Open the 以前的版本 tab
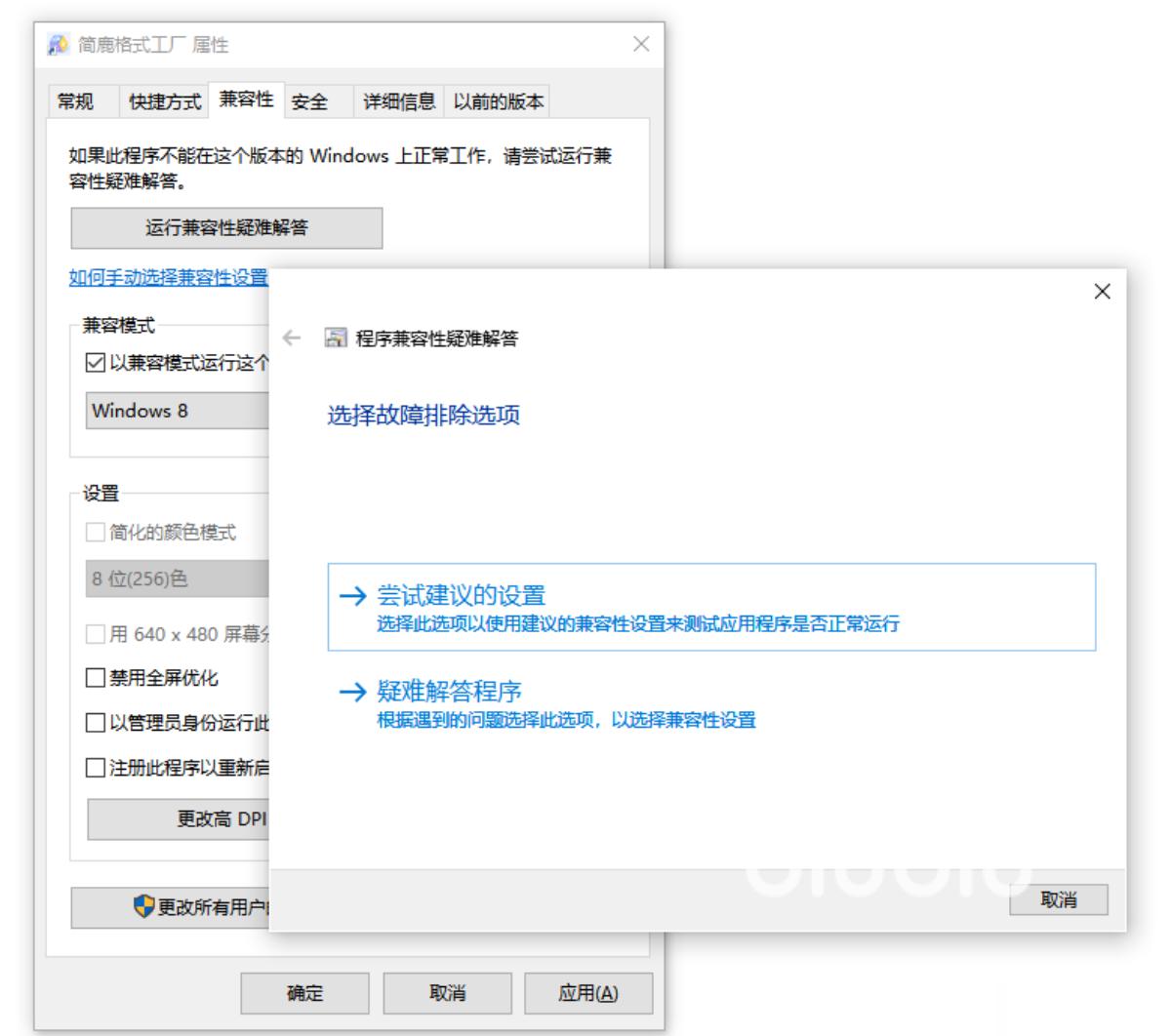This screenshot has height=1036, width=1171. pyautogui.click(x=498, y=101)
